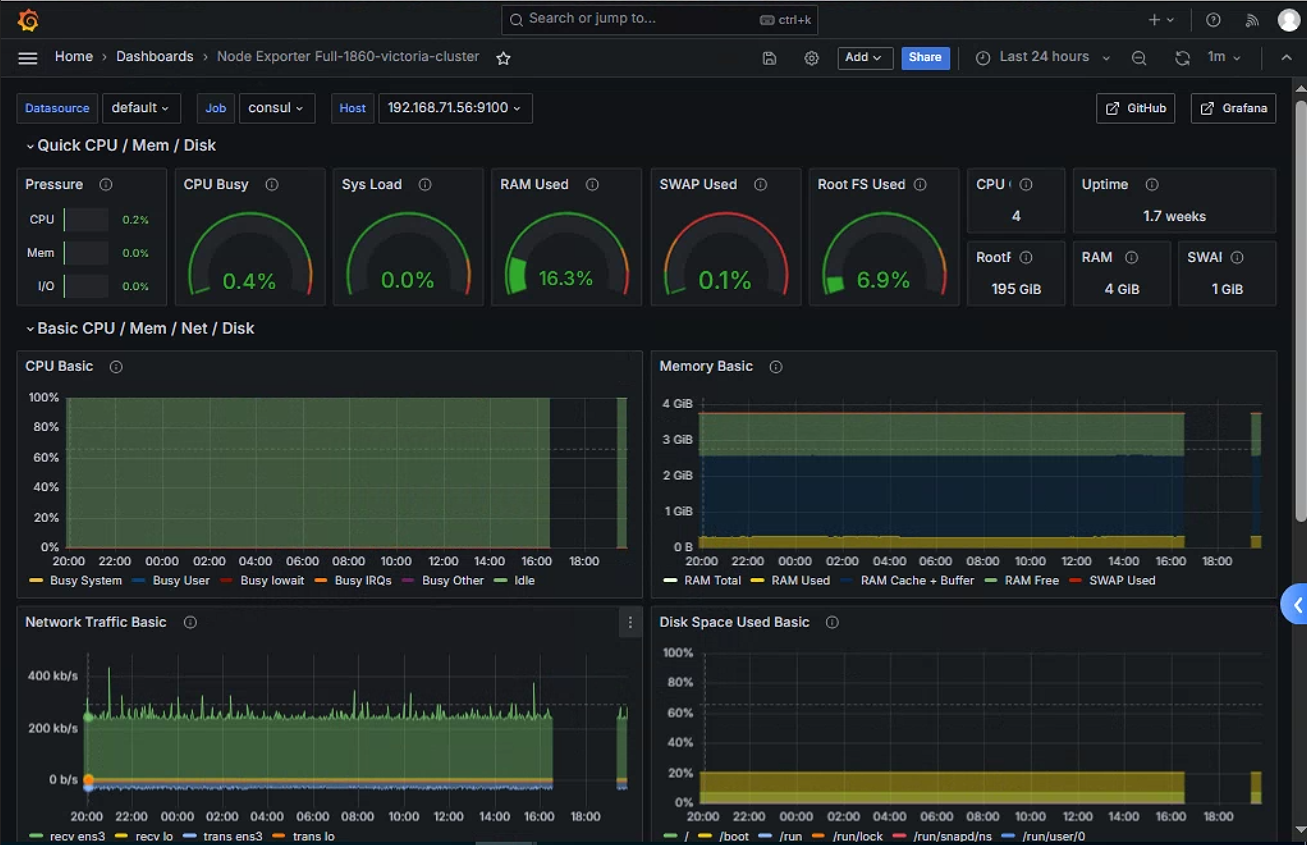Click the Grafana logo icon
The image size is (1307, 845).
(28, 20)
